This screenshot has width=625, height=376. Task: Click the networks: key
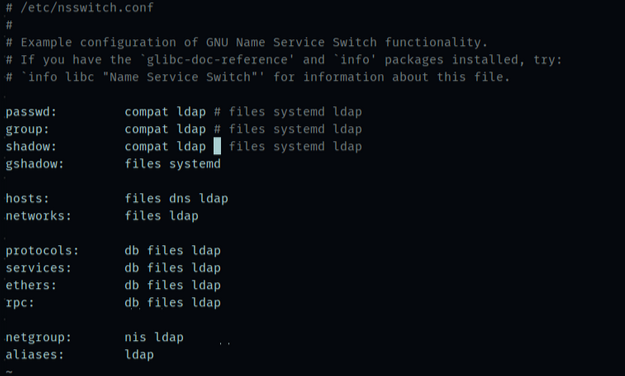coord(38,216)
